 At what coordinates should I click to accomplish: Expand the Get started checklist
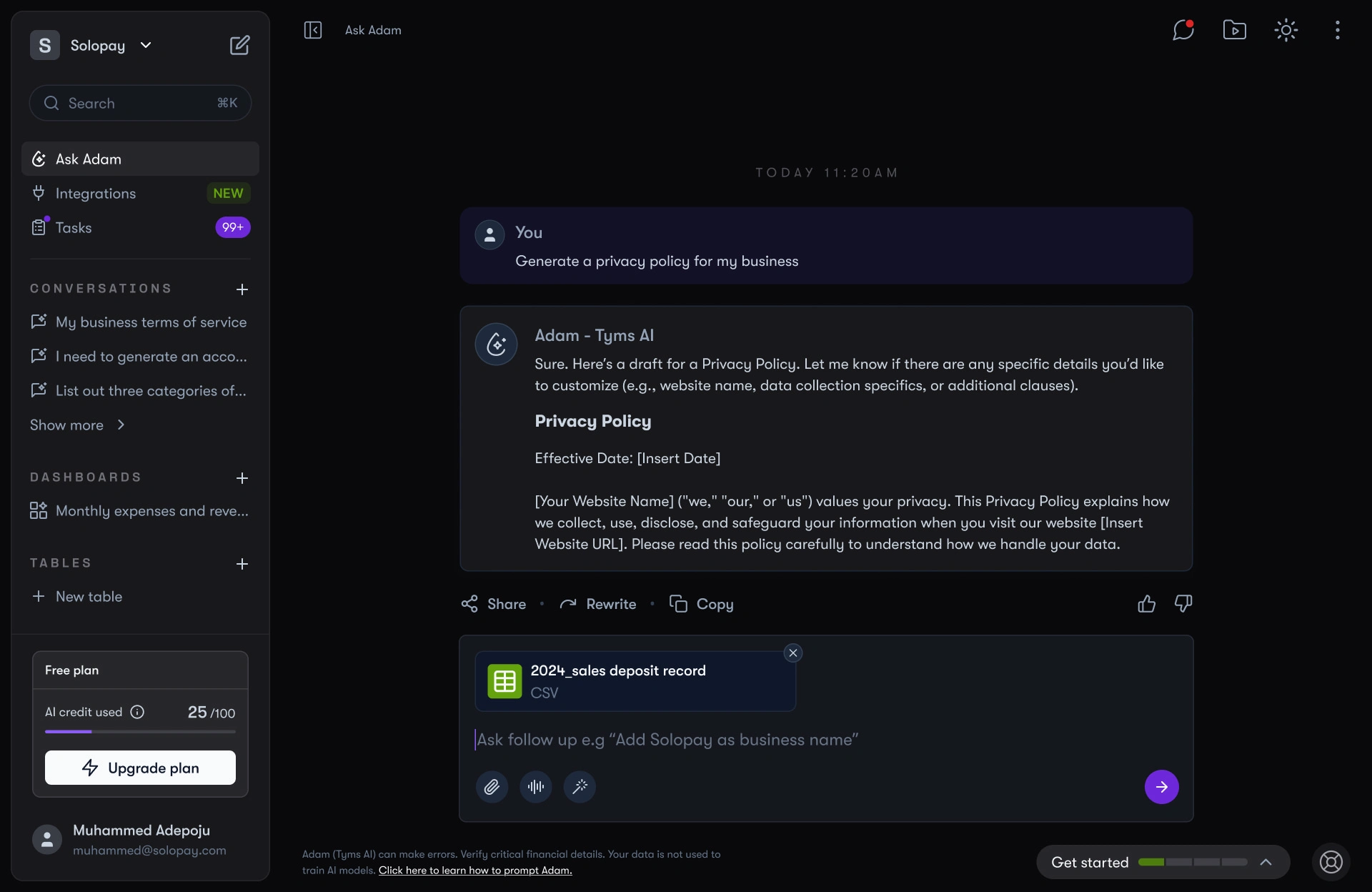(1266, 862)
